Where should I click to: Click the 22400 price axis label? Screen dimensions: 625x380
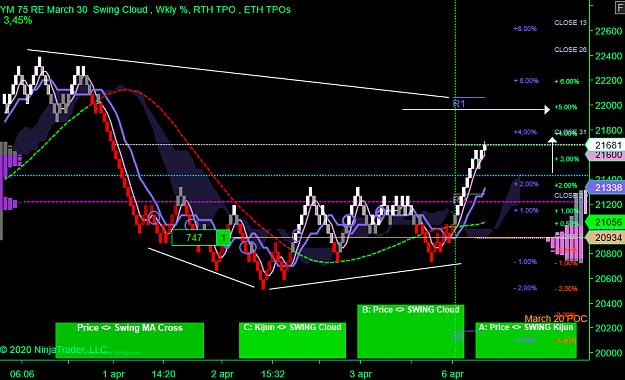[x=608, y=56]
